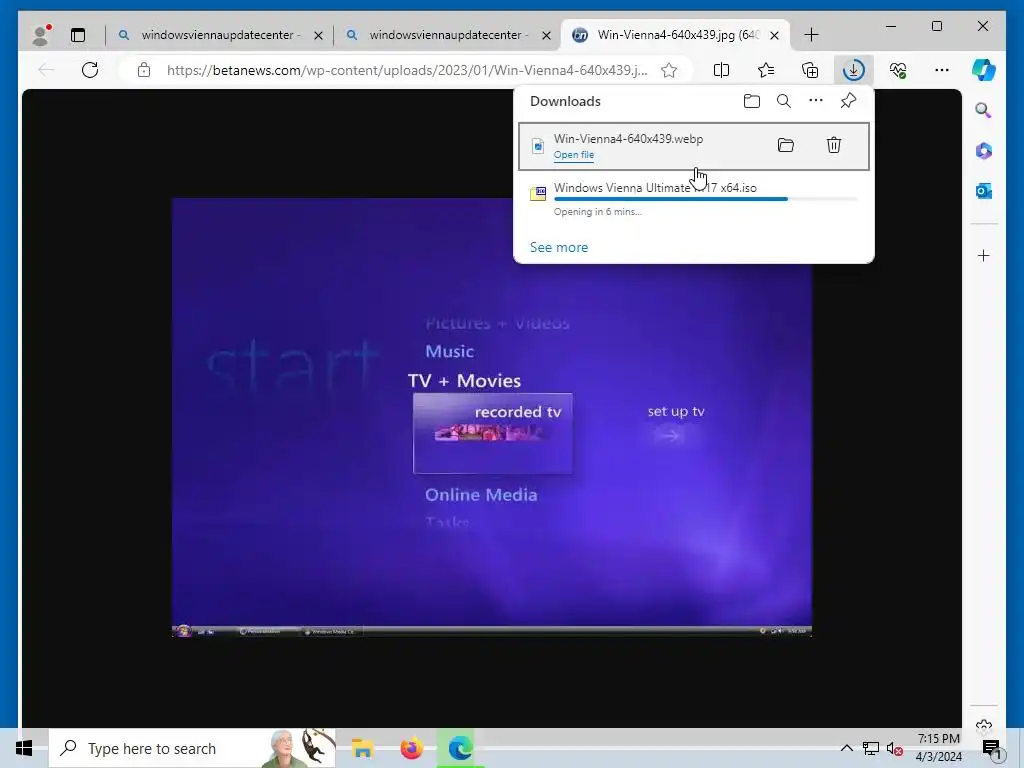
Task: Open clock showing 7:15 PM
Action: coord(938,748)
